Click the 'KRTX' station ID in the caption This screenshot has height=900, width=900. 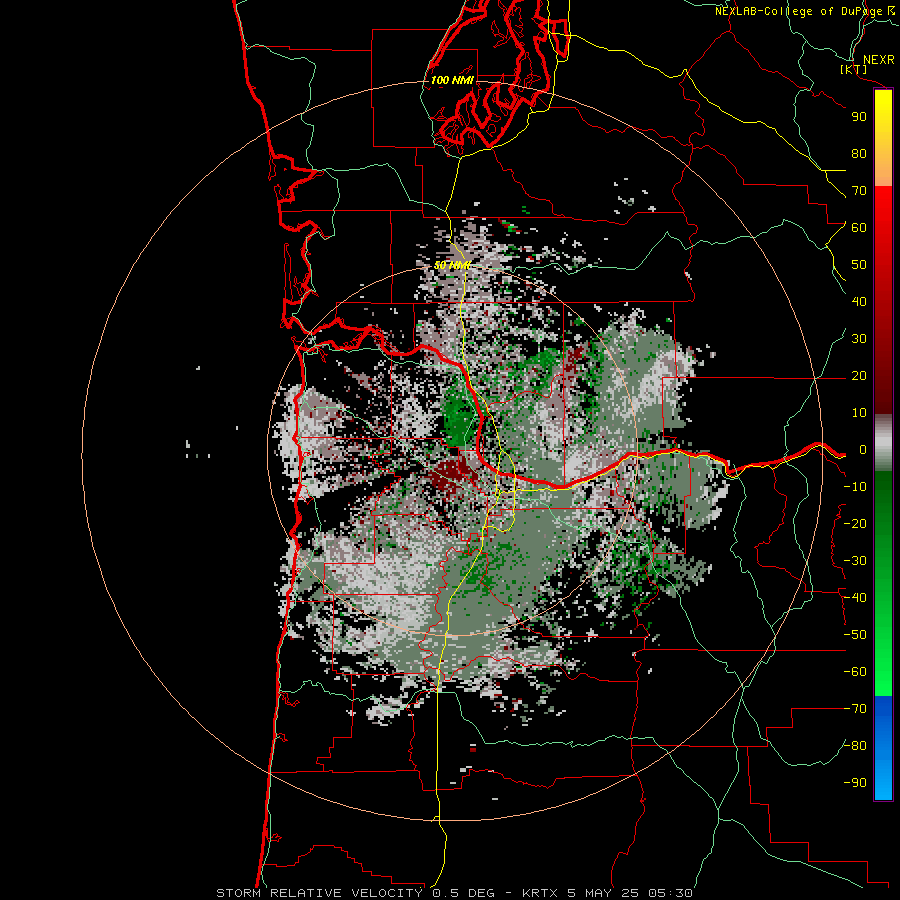click(540, 893)
